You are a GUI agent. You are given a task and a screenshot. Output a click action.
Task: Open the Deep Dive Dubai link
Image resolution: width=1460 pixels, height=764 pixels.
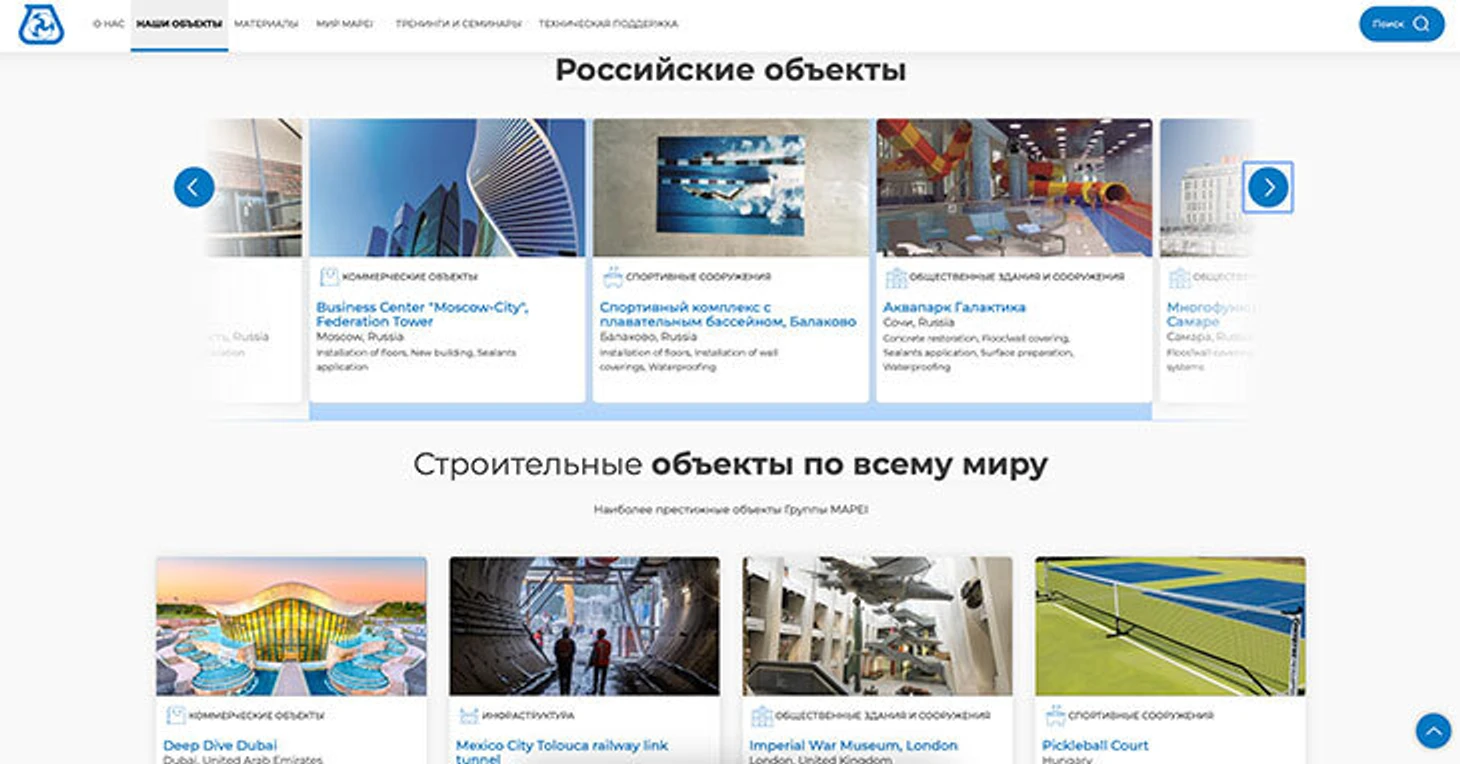click(220, 745)
